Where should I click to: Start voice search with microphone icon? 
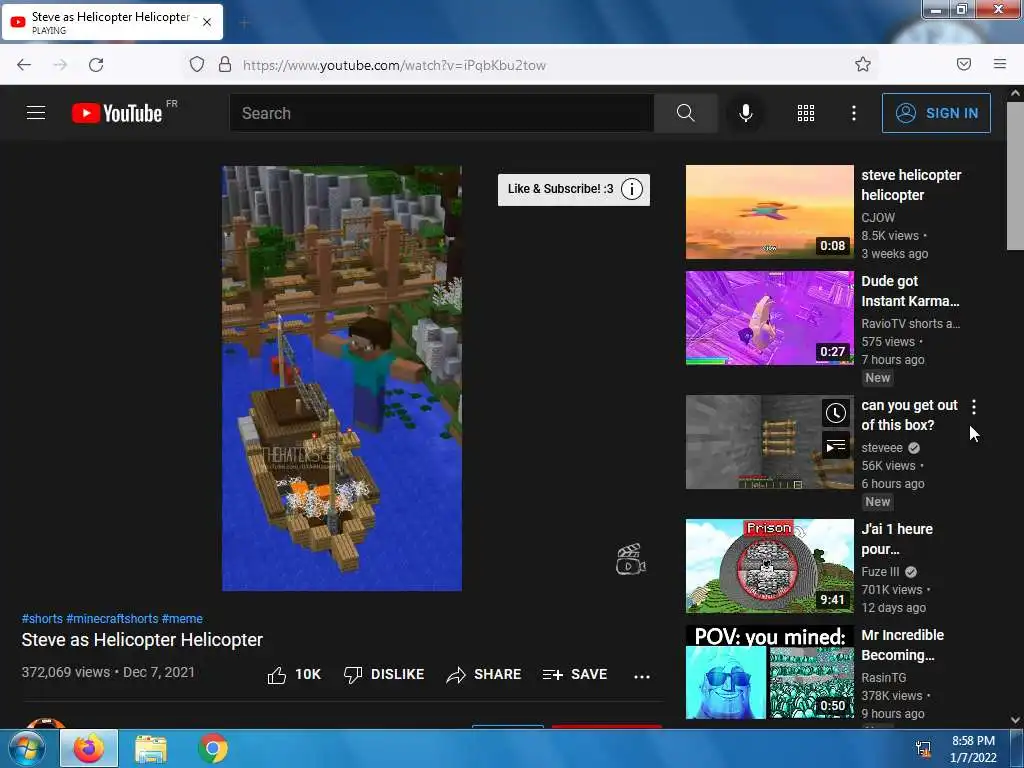745,113
